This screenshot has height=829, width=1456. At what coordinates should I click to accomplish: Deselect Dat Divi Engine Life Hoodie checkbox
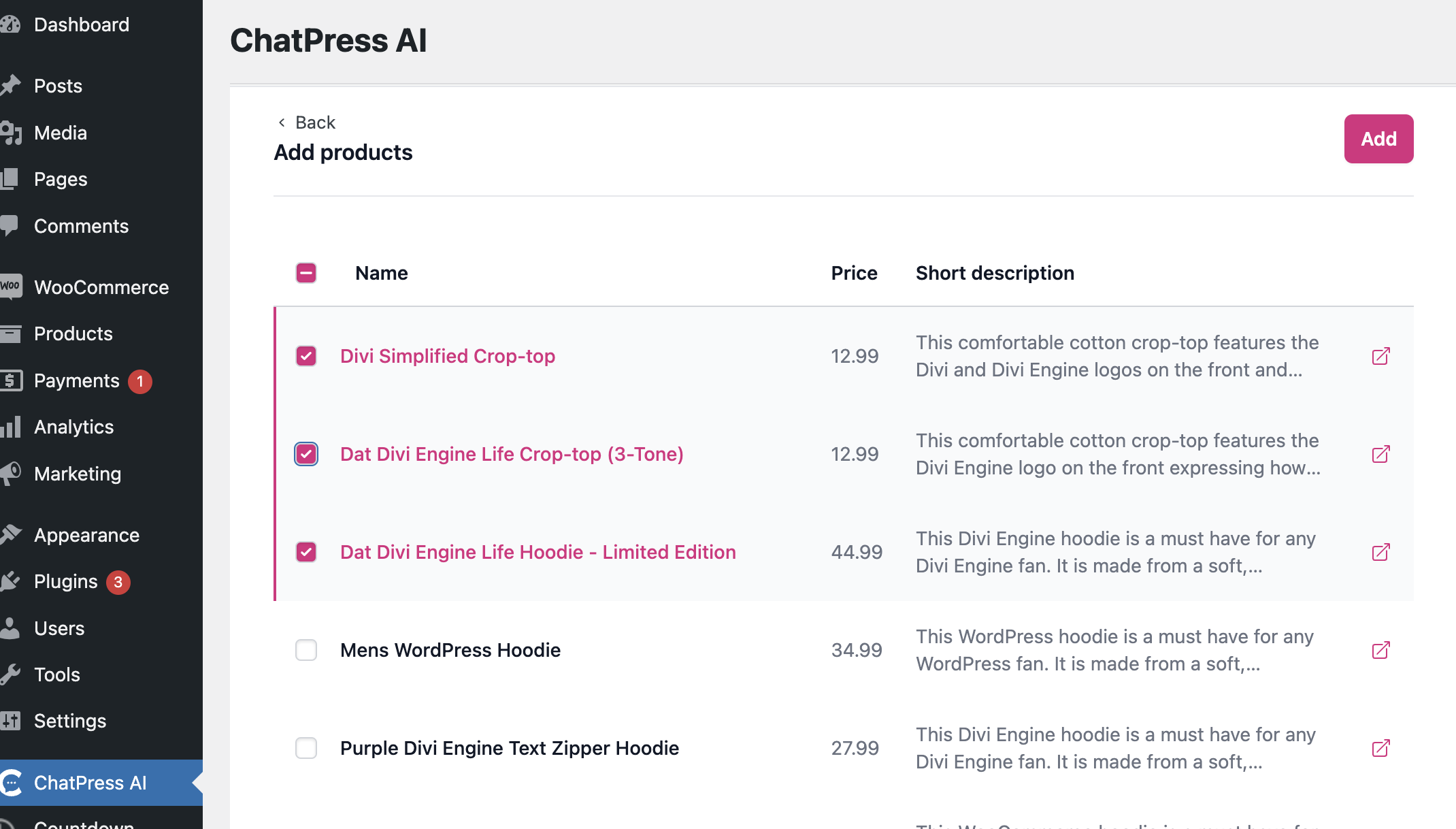[305, 552]
